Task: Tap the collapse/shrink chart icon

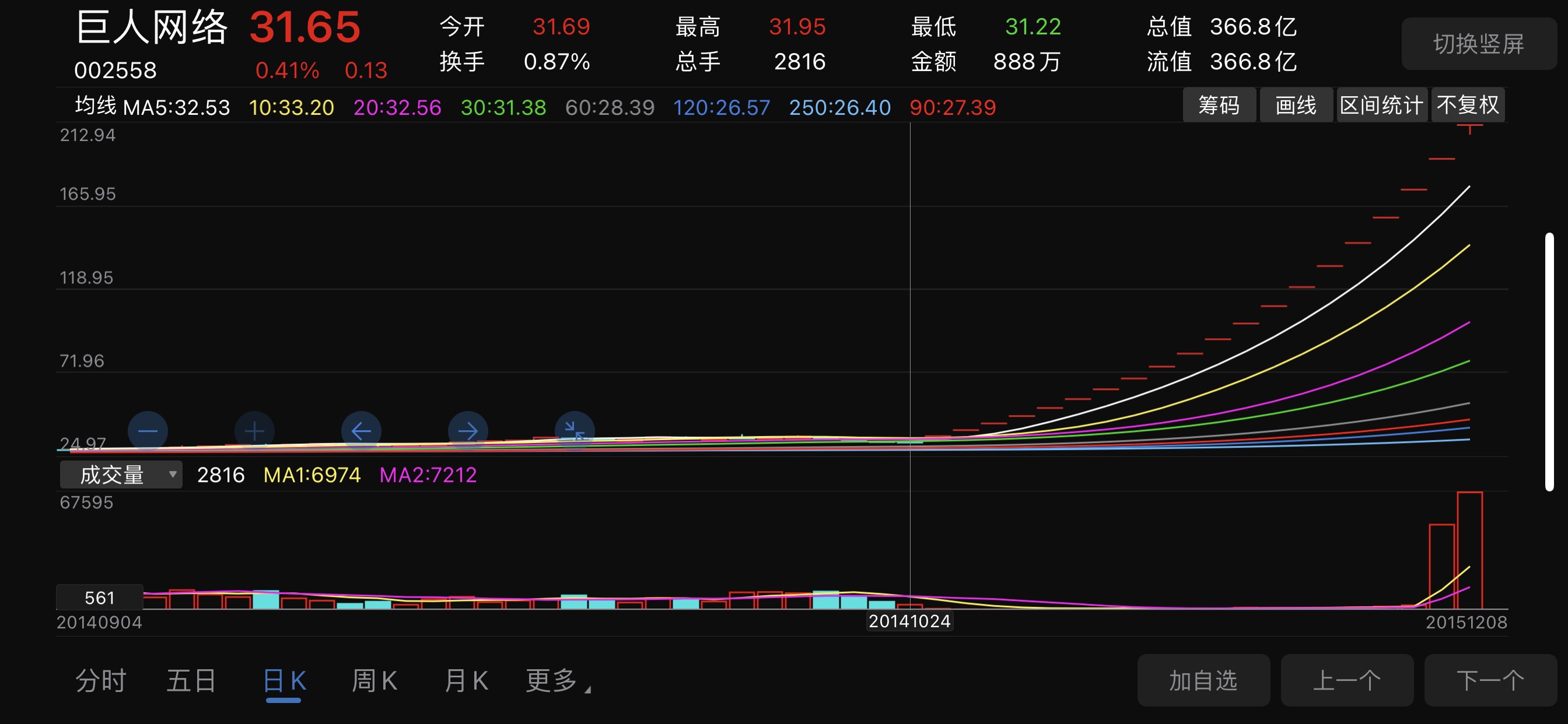Action: (575, 431)
